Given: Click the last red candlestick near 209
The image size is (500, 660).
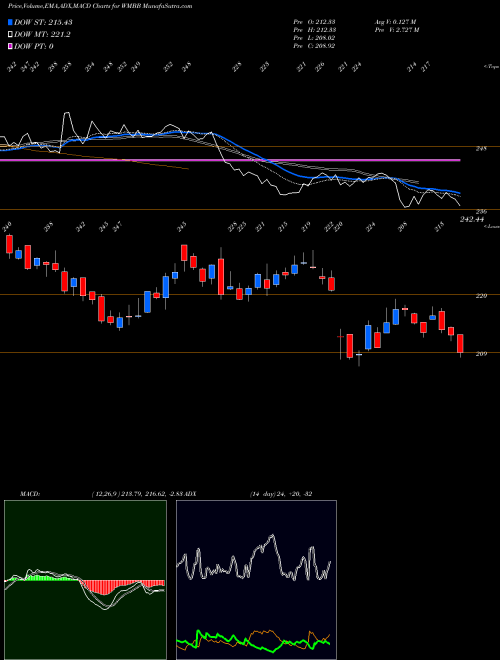Looking at the screenshot, I should (x=460, y=343).
